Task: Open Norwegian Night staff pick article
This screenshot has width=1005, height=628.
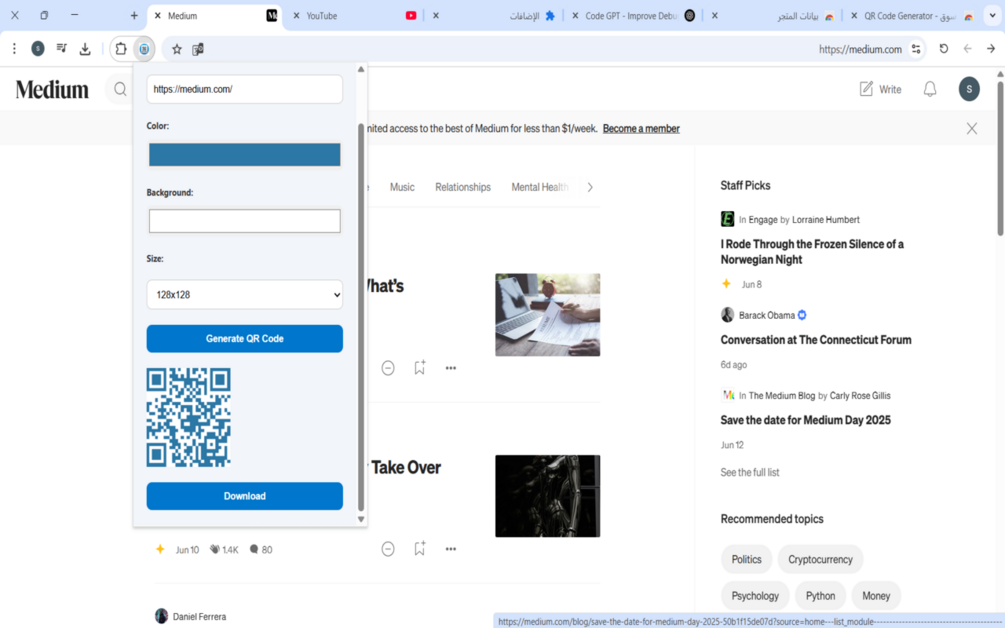Action: [812, 252]
